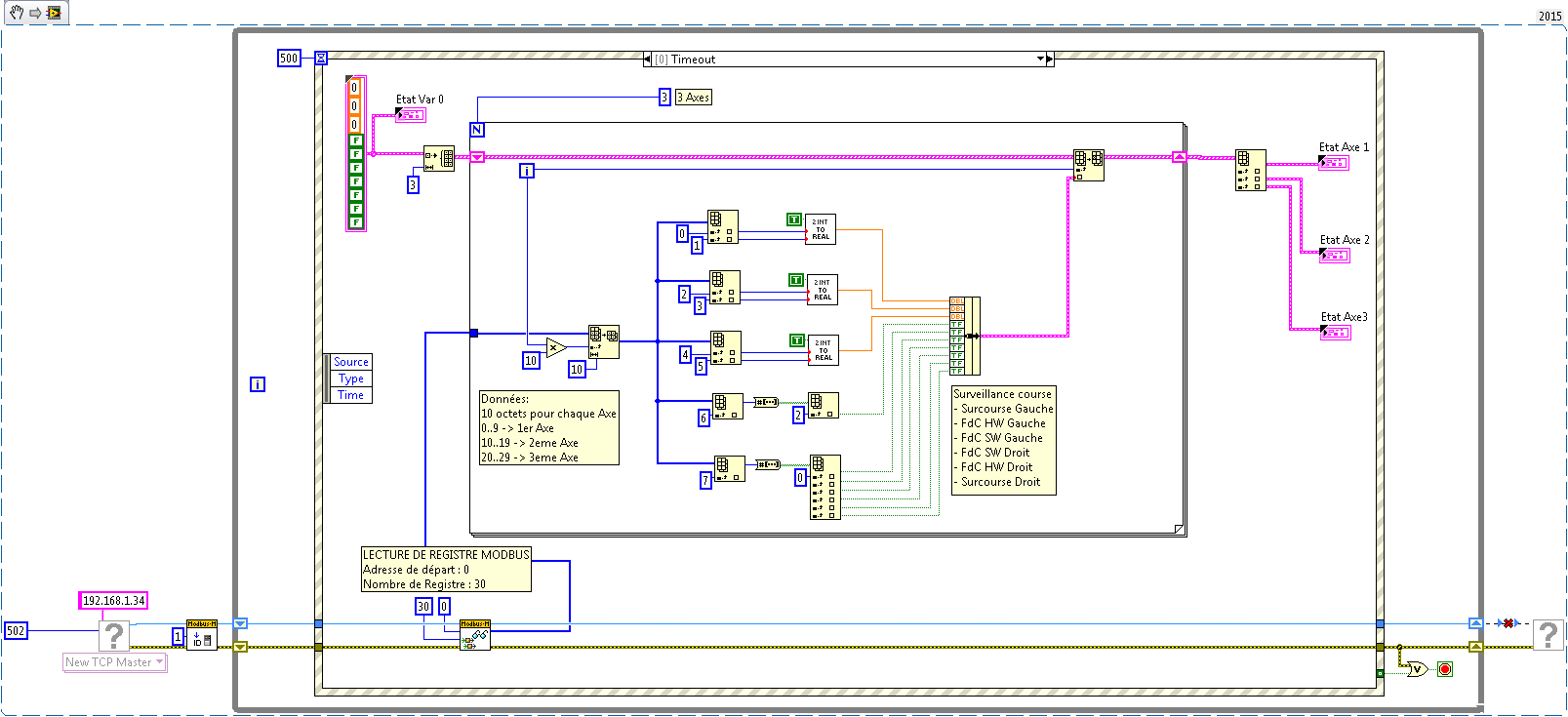Go to next event case arrow
Viewport: 1568px width, 717px height.
pos(1050,60)
